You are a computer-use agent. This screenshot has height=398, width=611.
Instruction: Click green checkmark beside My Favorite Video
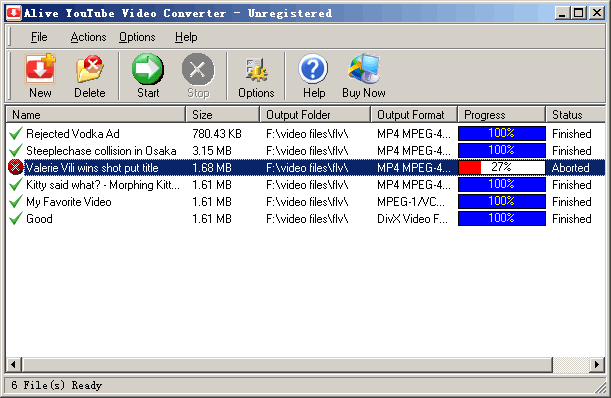[16, 202]
